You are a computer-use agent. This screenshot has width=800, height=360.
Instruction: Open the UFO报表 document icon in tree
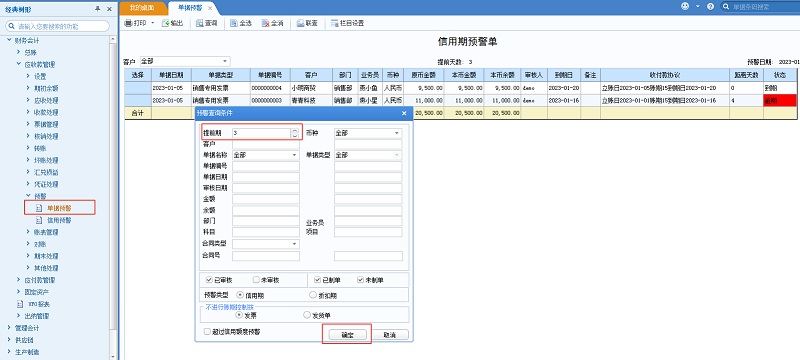tap(20, 304)
